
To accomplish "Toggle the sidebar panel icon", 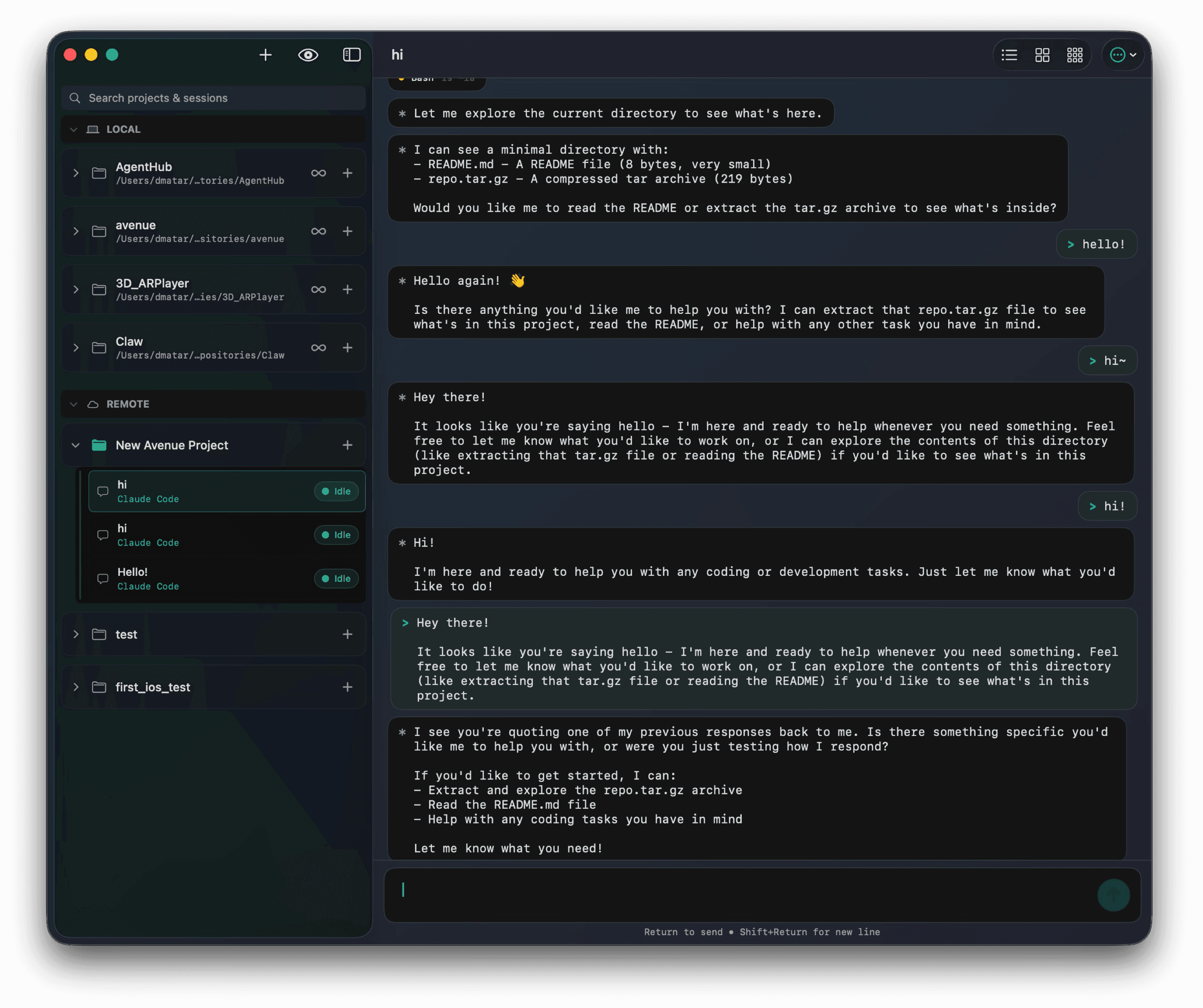I will [351, 55].
